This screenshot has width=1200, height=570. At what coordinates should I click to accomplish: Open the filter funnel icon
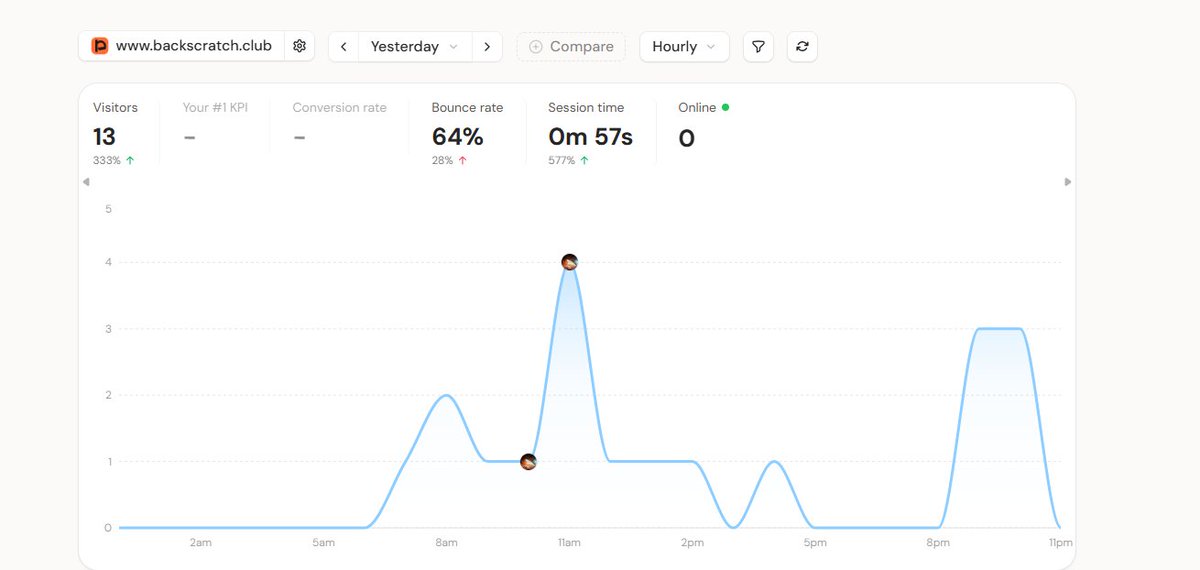point(758,46)
